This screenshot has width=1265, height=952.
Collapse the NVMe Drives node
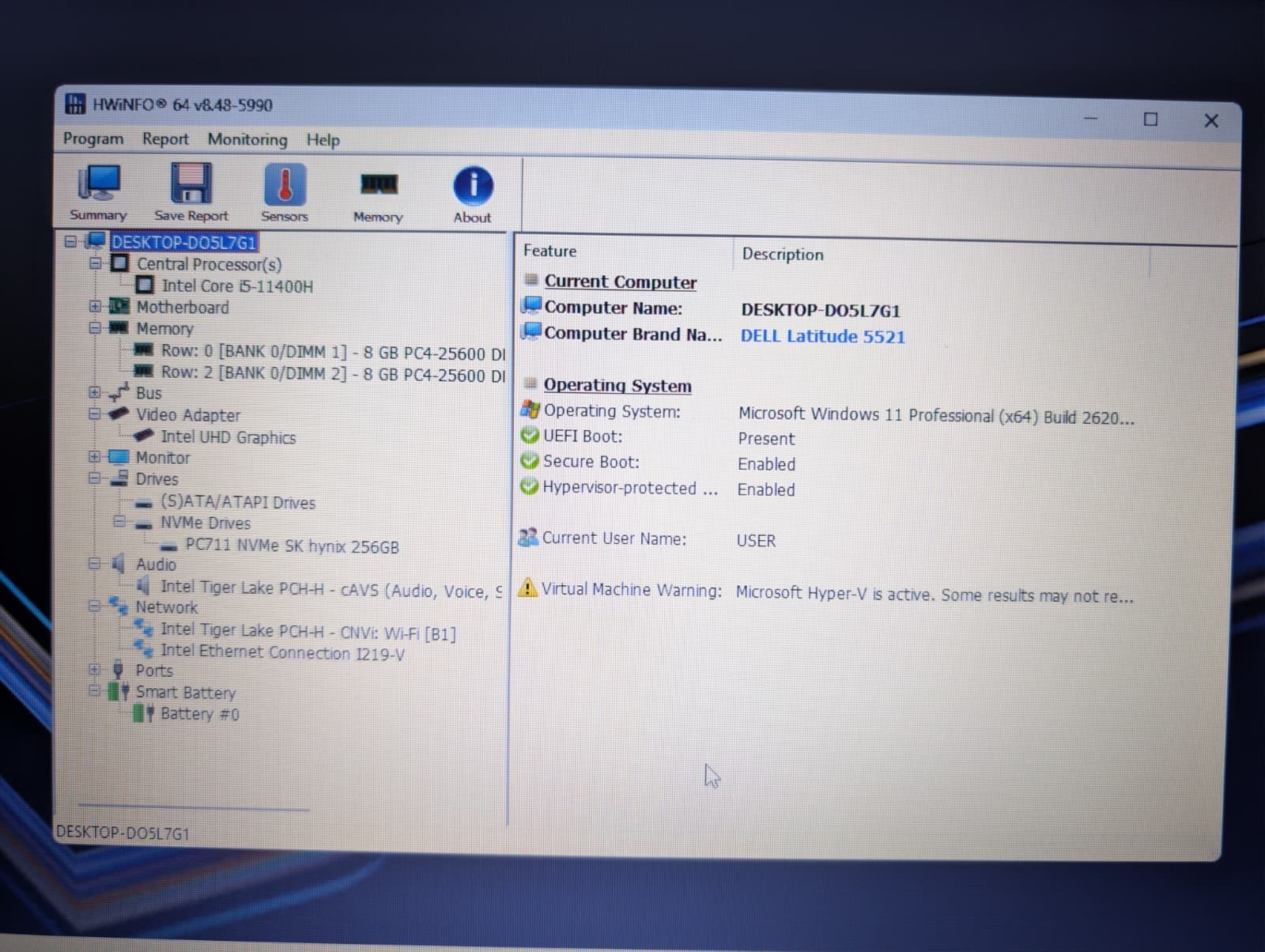119,521
